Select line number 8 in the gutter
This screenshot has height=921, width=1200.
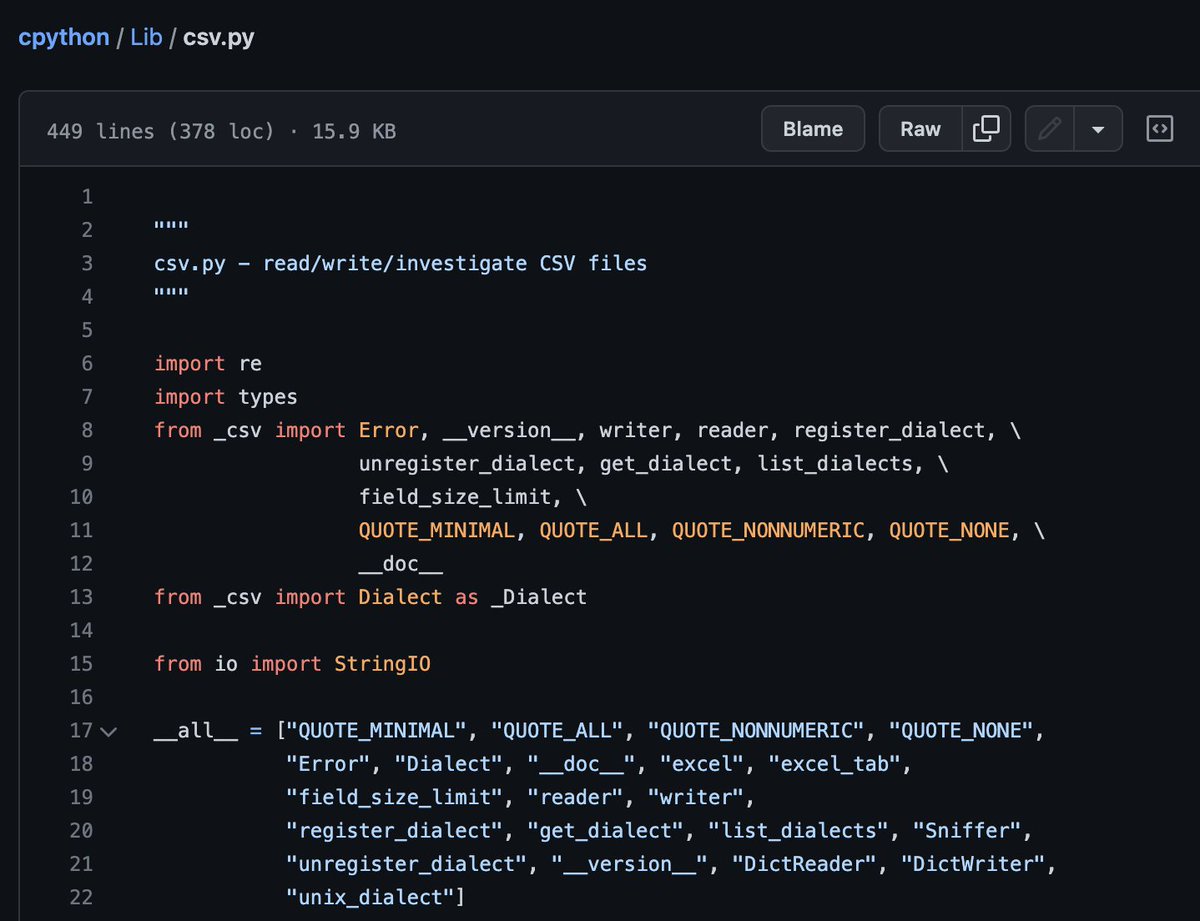click(x=86, y=430)
